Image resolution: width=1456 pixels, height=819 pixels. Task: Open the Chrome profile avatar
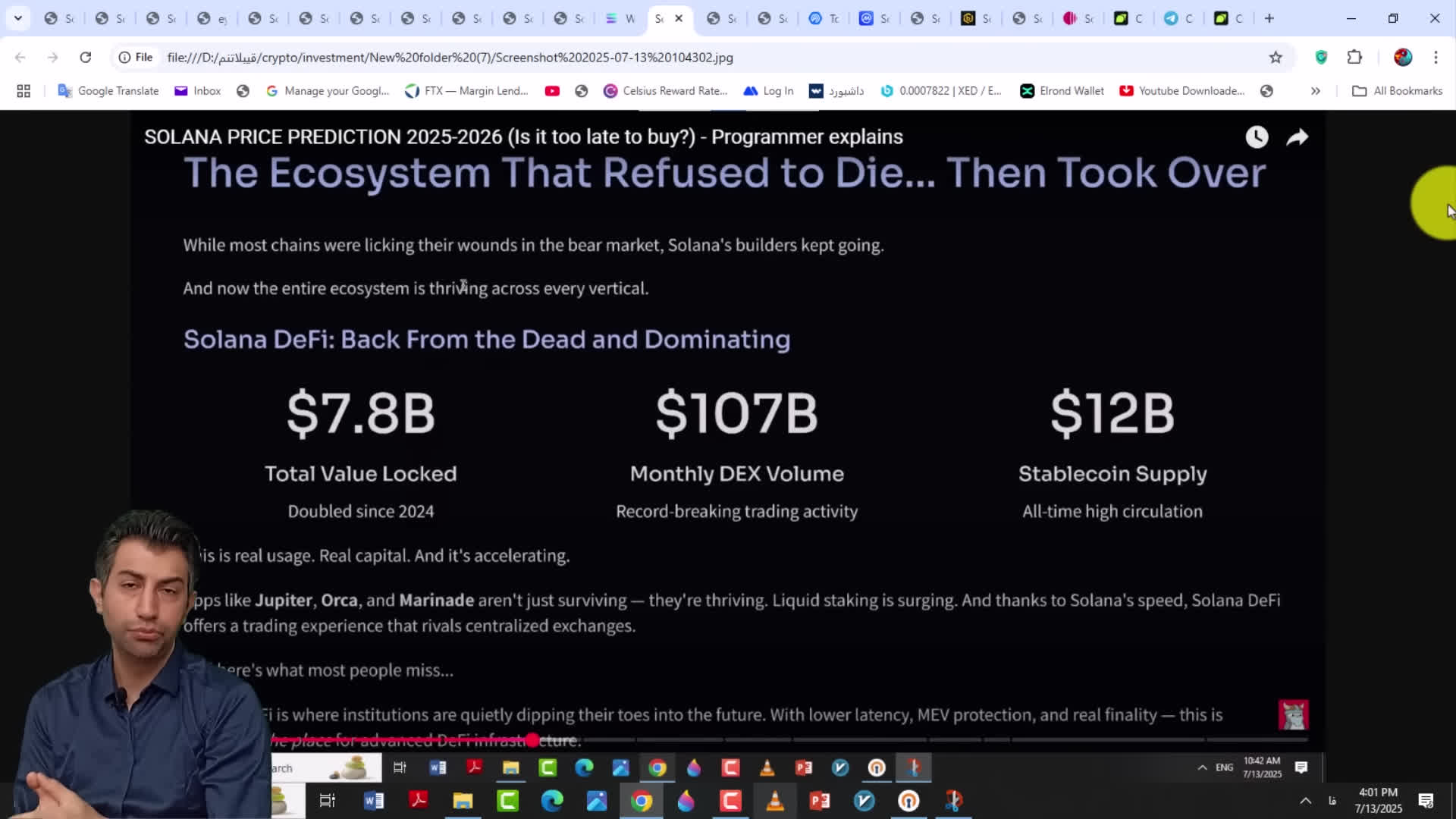pyautogui.click(x=1403, y=57)
